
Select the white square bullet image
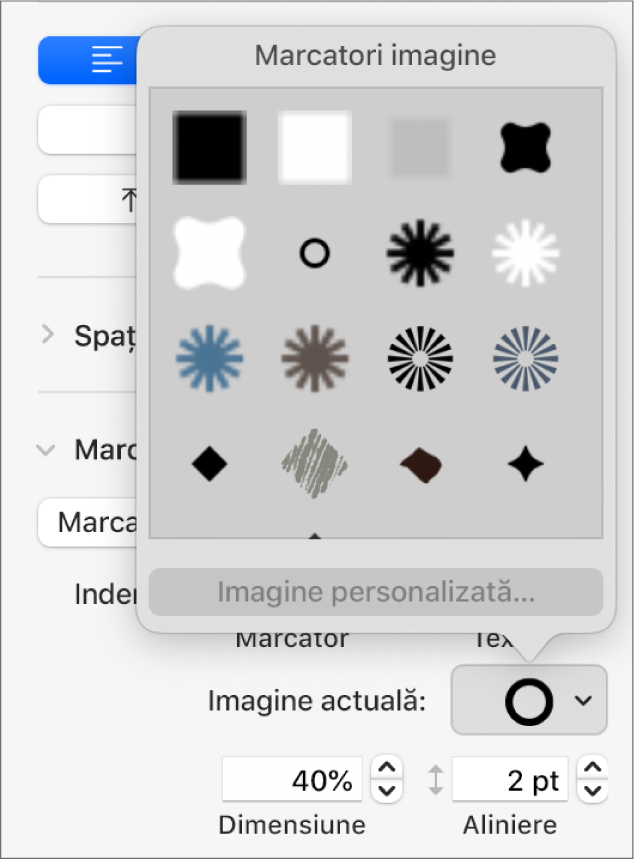(x=315, y=145)
